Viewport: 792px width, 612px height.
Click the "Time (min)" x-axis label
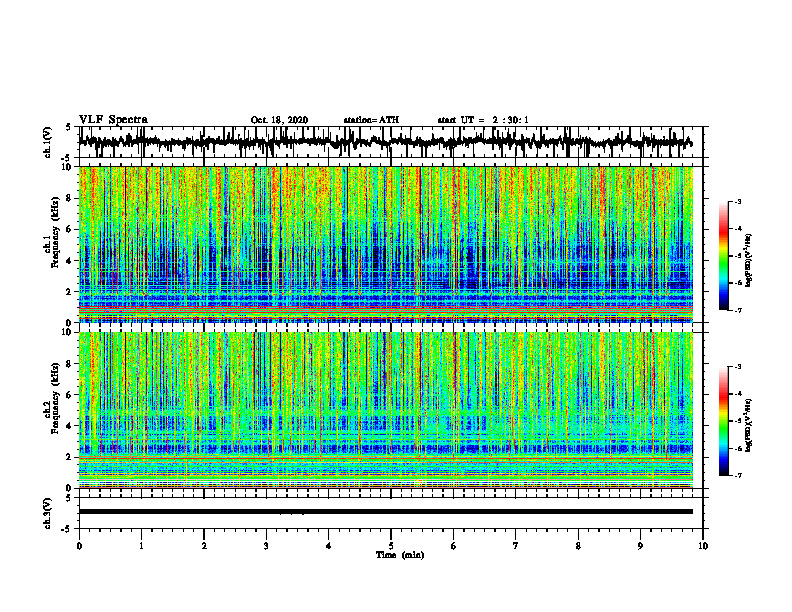400,555
